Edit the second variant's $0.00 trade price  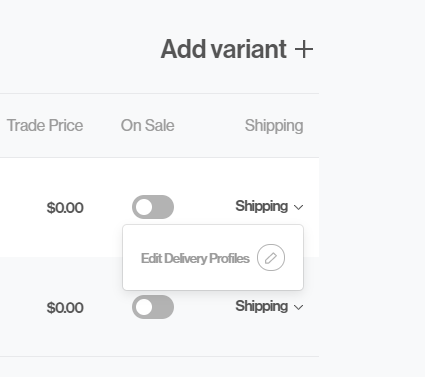[65, 308]
